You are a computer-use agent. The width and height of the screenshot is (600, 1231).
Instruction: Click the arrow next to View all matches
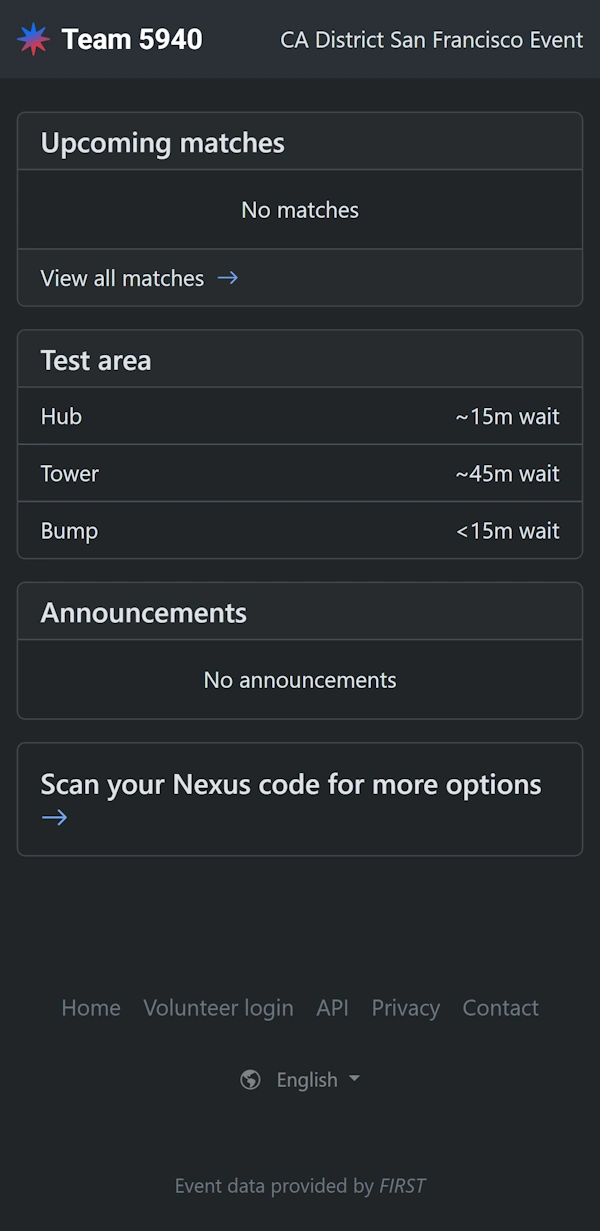point(228,278)
